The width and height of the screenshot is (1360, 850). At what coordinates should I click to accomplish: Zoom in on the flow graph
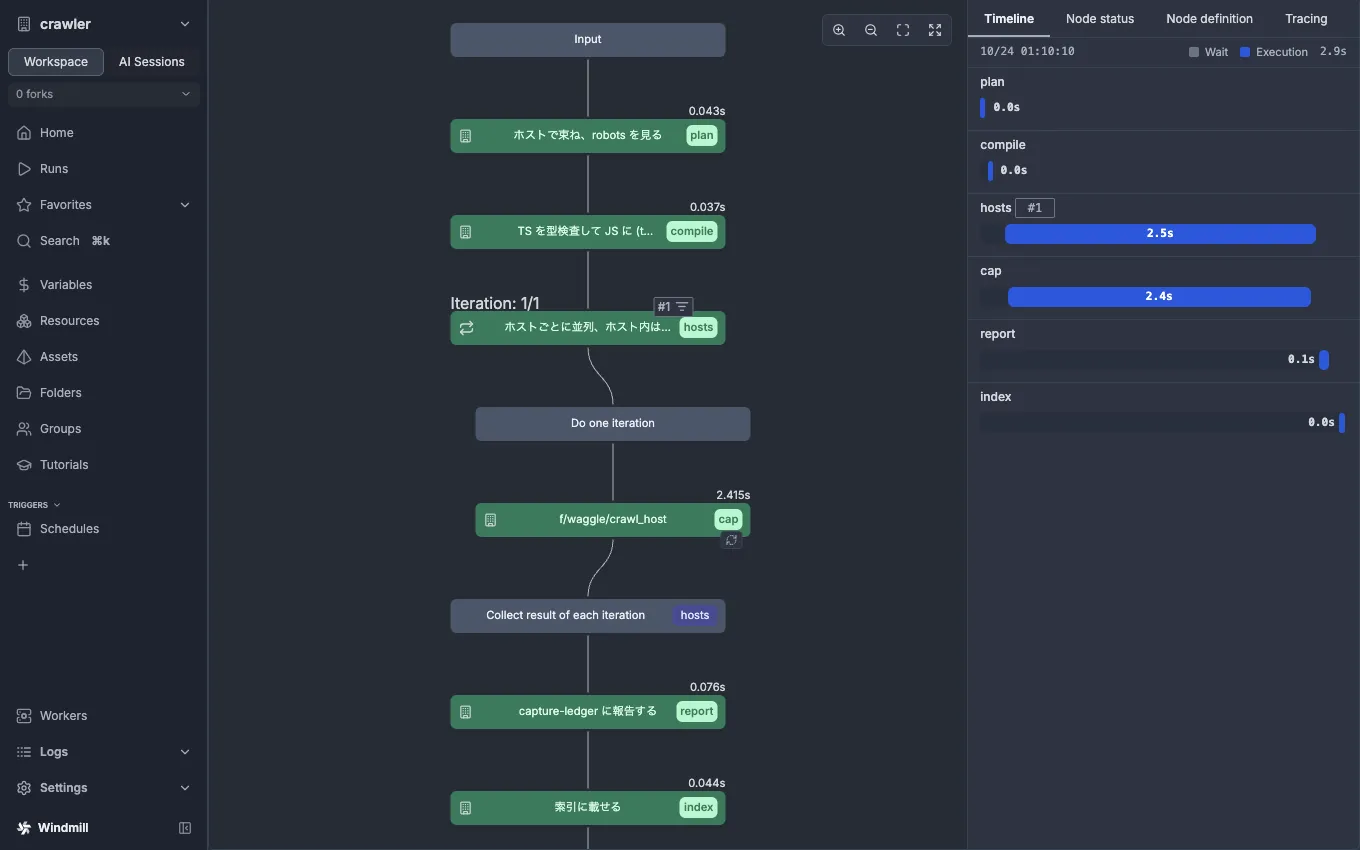tap(839, 30)
